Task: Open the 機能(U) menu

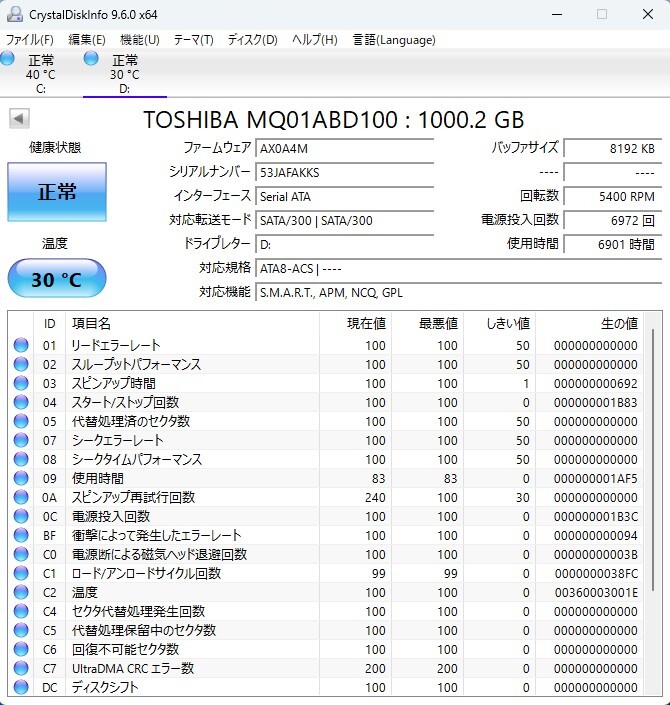Action: pyautogui.click(x=139, y=40)
